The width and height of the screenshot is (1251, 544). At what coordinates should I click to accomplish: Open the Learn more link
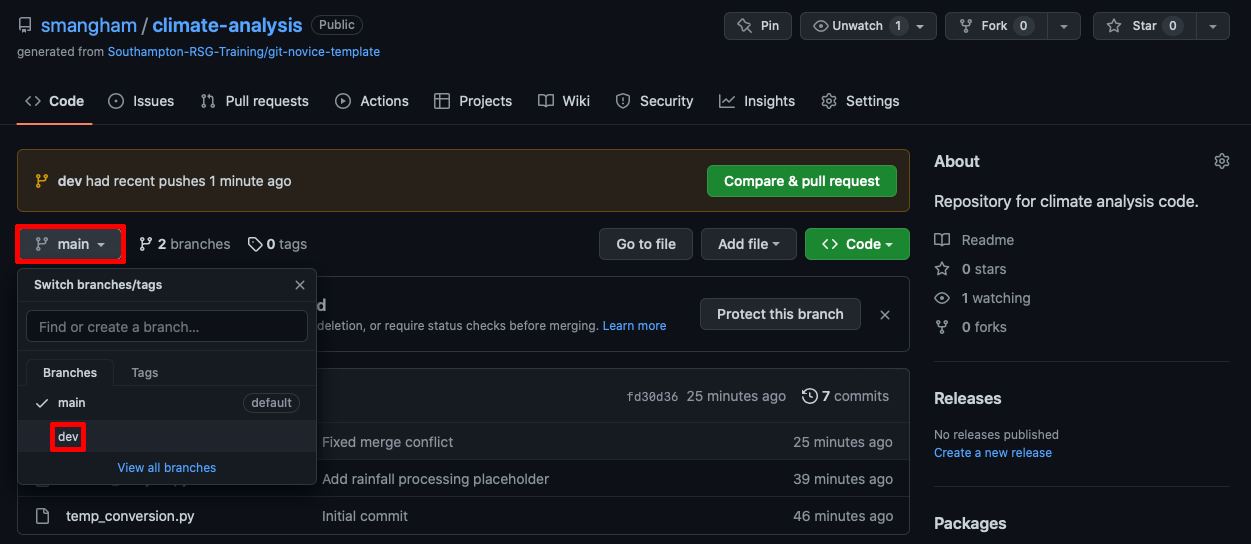634,326
